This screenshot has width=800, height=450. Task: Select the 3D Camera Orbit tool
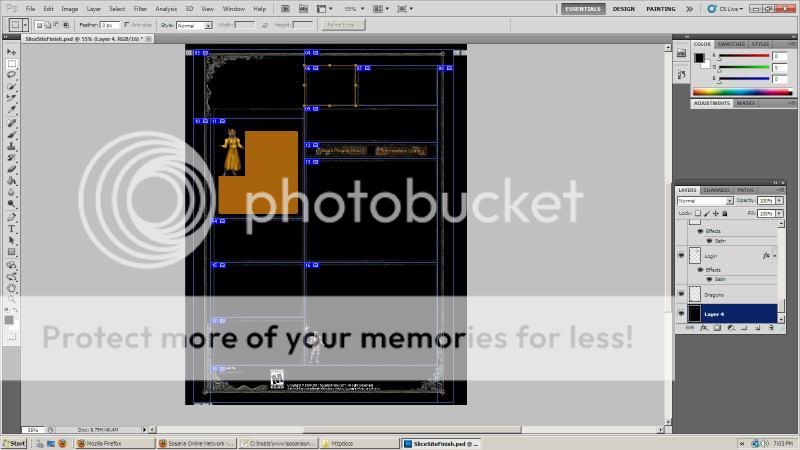pos(11,277)
